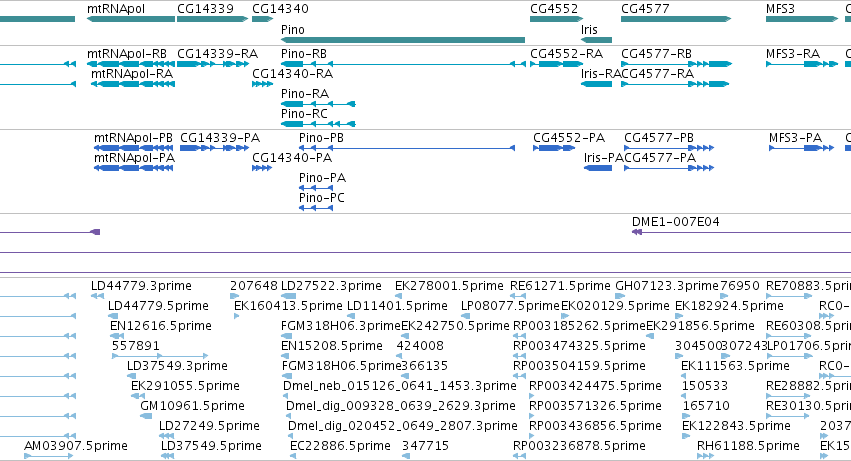Click the CG4577 gene feature

(x=676, y=19)
